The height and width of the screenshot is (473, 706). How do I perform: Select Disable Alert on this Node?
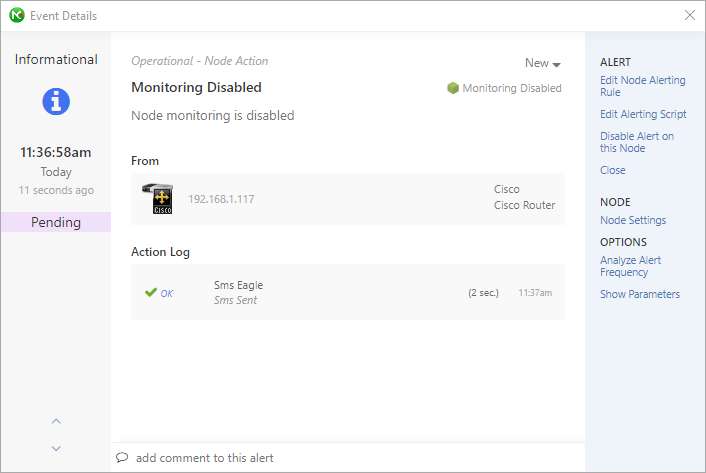tap(637, 142)
